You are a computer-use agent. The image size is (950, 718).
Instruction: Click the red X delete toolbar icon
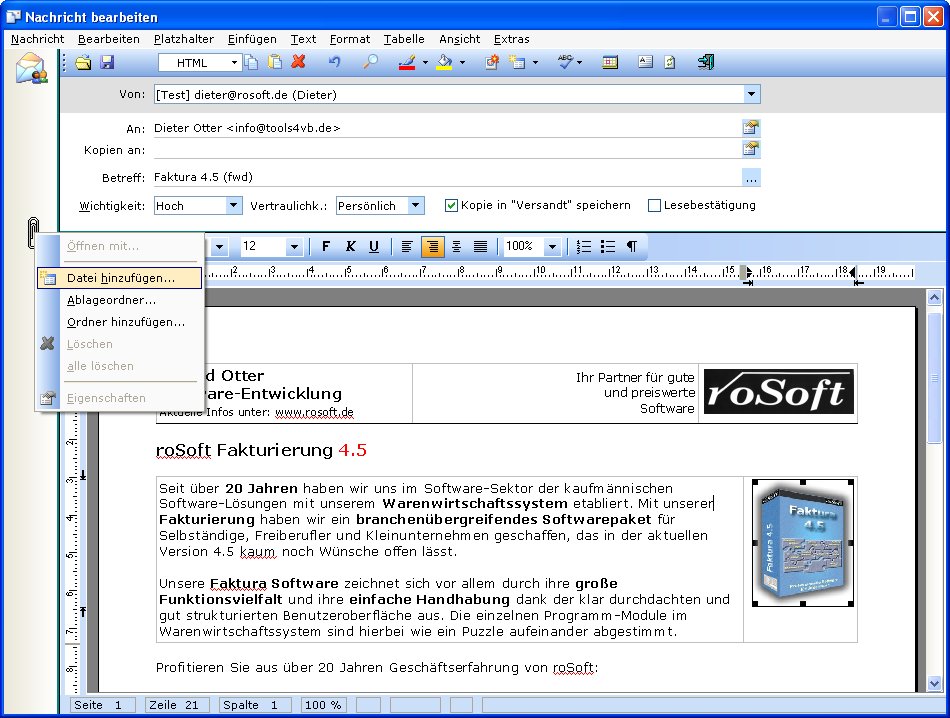coord(298,62)
